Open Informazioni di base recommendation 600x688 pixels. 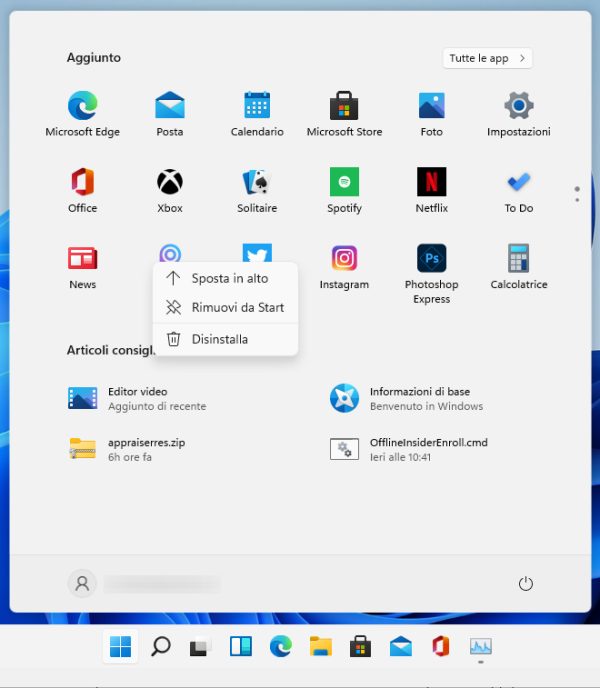[x=406, y=398]
